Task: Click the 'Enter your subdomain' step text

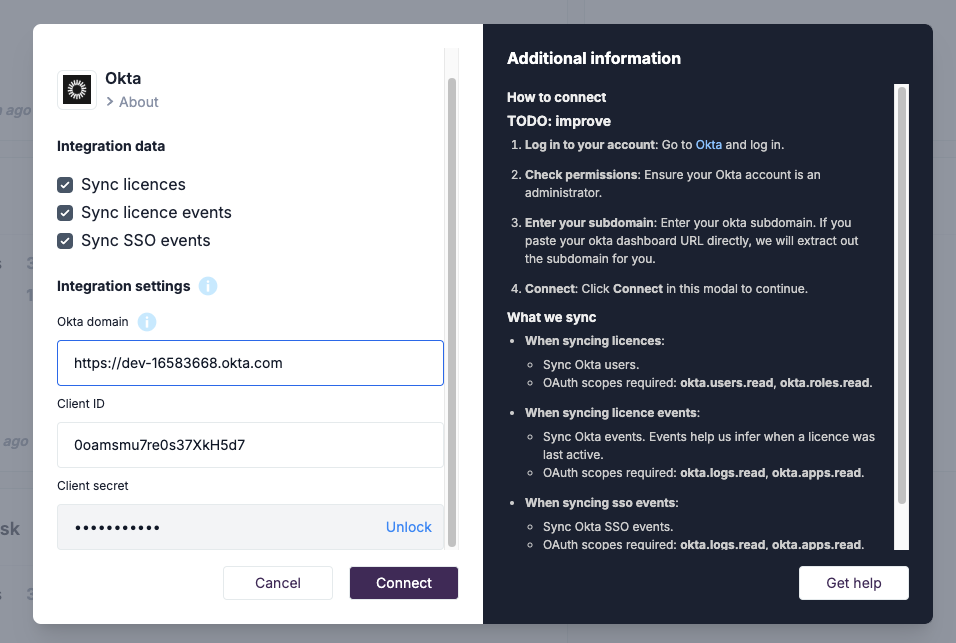Action: pyautogui.click(x=590, y=223)
